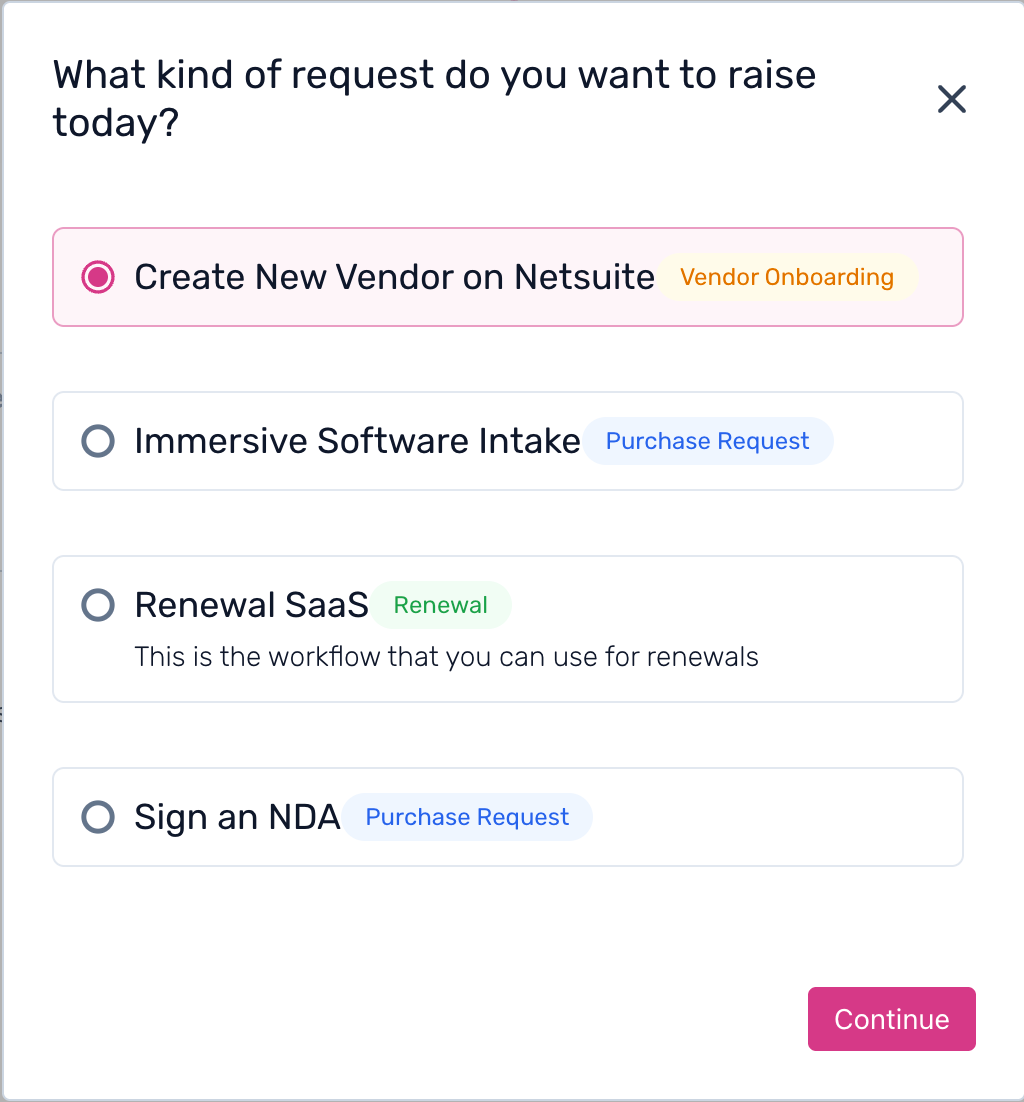The image size is (1024, 1102).
Task: Click the "Create New Vendor on Netsuite" label
Action: coord(394,277)
